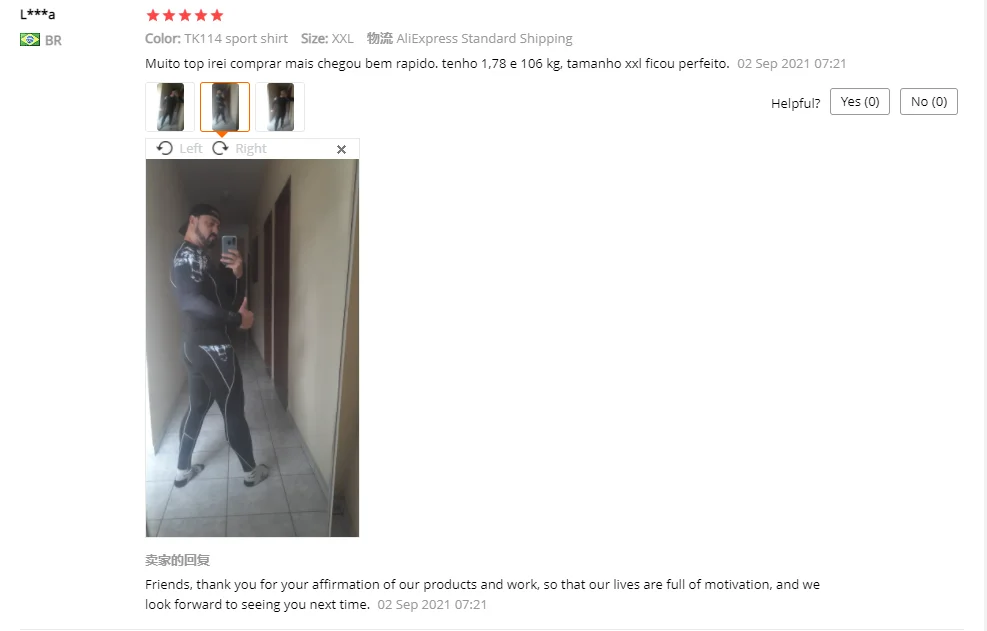Viewport: 987px width, 631px height.
Task: Click the seller reply heading
Action: (x=178, y=560)
